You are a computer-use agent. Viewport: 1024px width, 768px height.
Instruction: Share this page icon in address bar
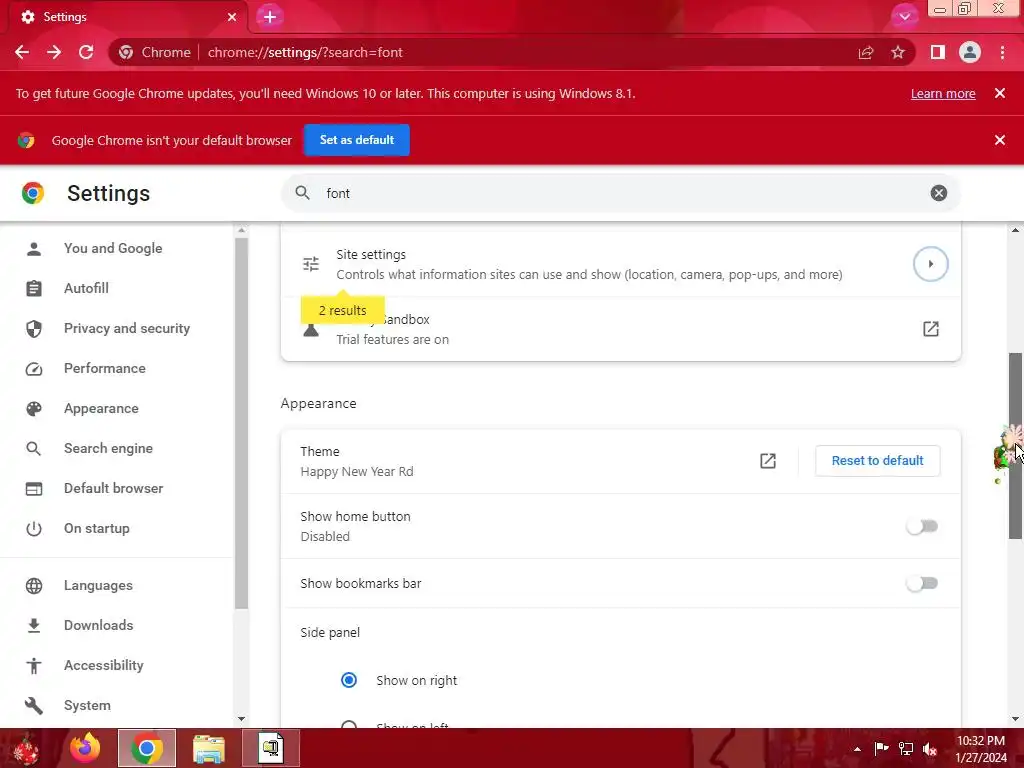point(866,52)
